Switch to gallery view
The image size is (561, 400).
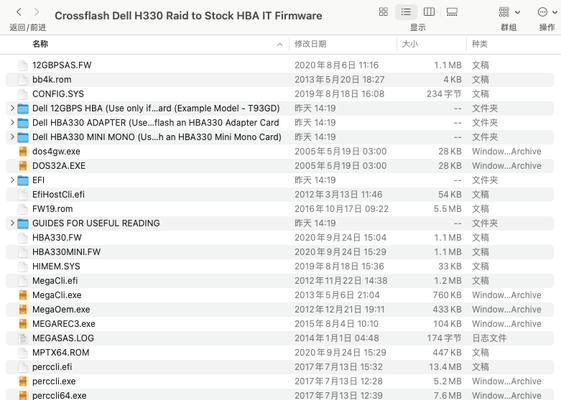[x=452, y=12]
